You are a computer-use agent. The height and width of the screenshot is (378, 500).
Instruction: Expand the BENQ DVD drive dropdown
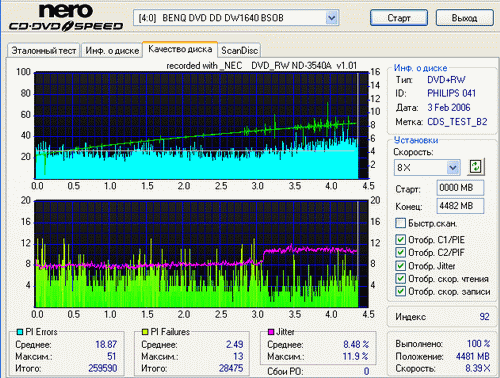(x=331, y=18)
